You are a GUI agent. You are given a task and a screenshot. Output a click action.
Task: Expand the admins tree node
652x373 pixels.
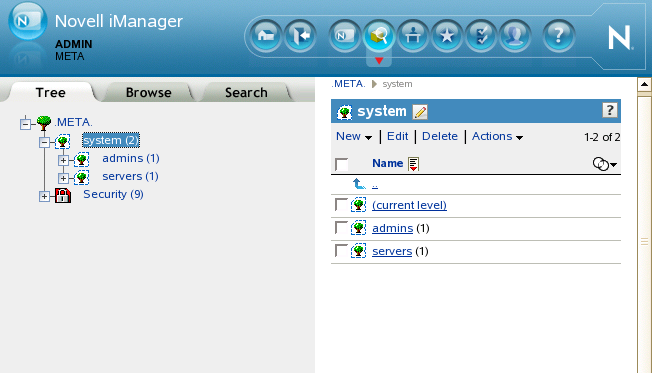pyautogui.click(x=63, y=160)
